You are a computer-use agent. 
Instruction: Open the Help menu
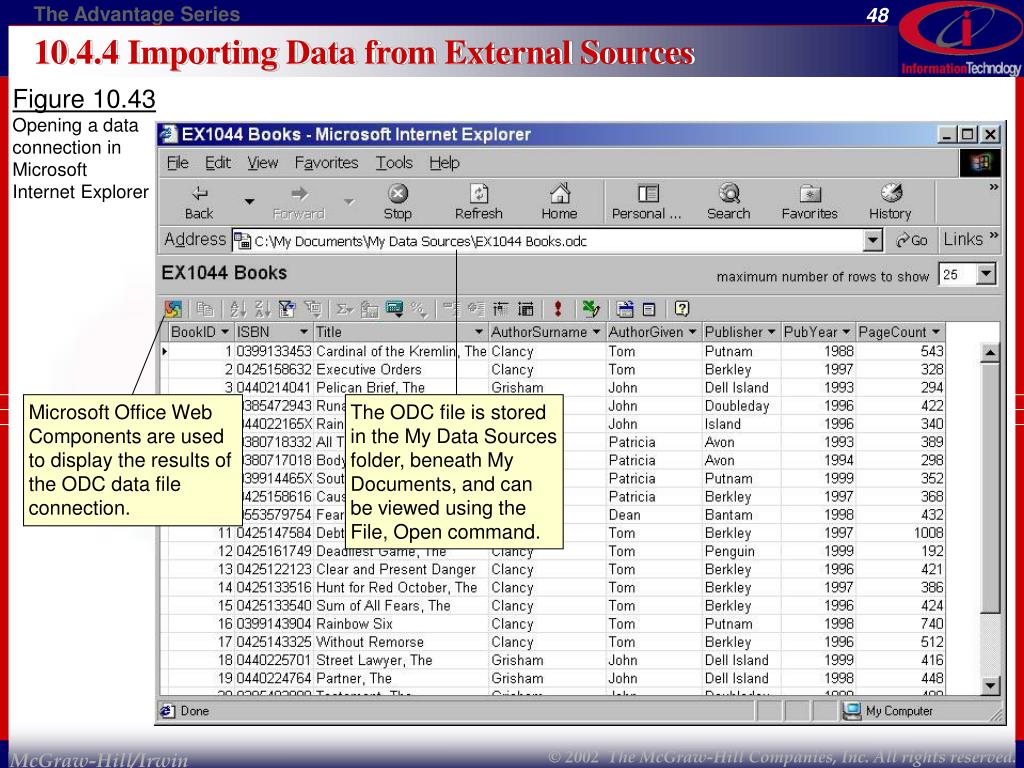click(444, 163)
